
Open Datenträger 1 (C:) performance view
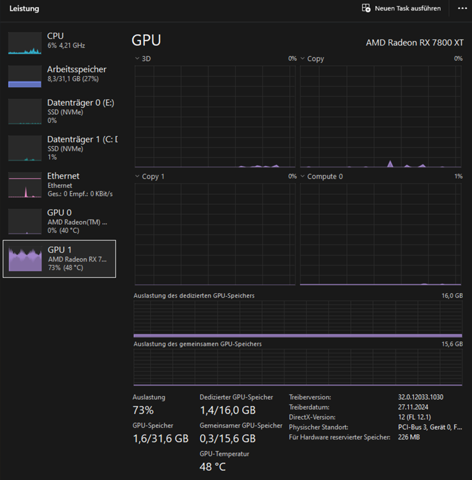(62, 148)
